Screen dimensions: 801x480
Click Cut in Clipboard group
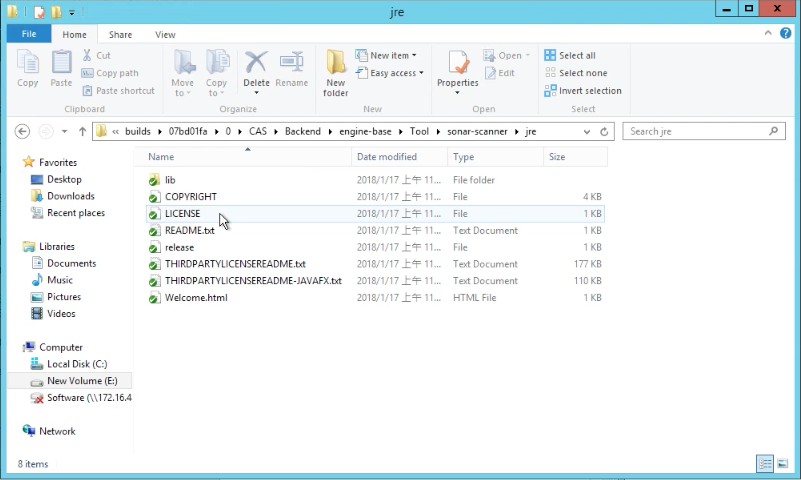tap(97, 55)
